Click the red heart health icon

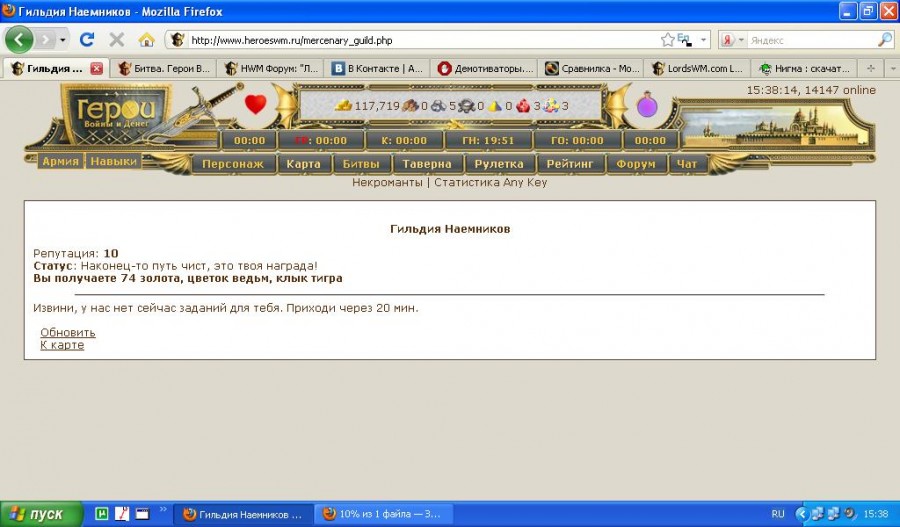click(256, 104)
